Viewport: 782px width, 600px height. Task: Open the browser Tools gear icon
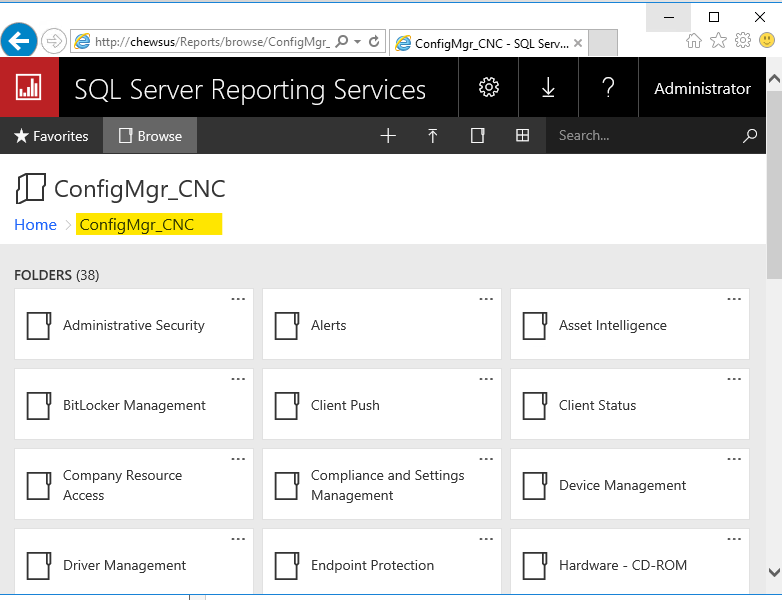pos(743,40)
